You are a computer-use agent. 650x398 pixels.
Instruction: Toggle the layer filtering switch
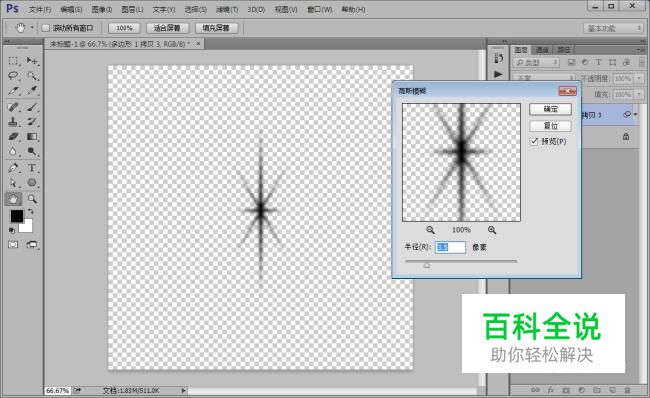[x=642, y=62]
